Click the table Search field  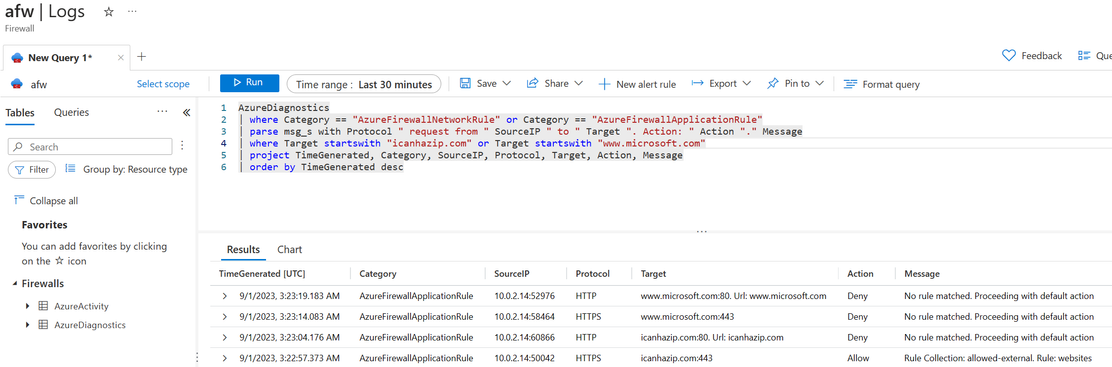[90, 146]
